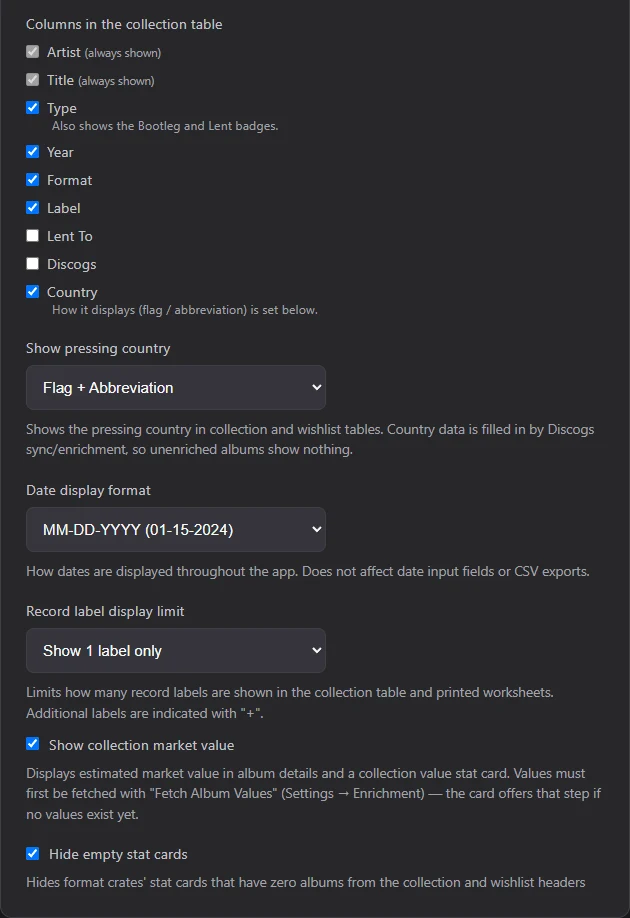Uncheck the Year column checkbox
The height and width of the screenshot is (918, 630).
[x=33, y=152]
